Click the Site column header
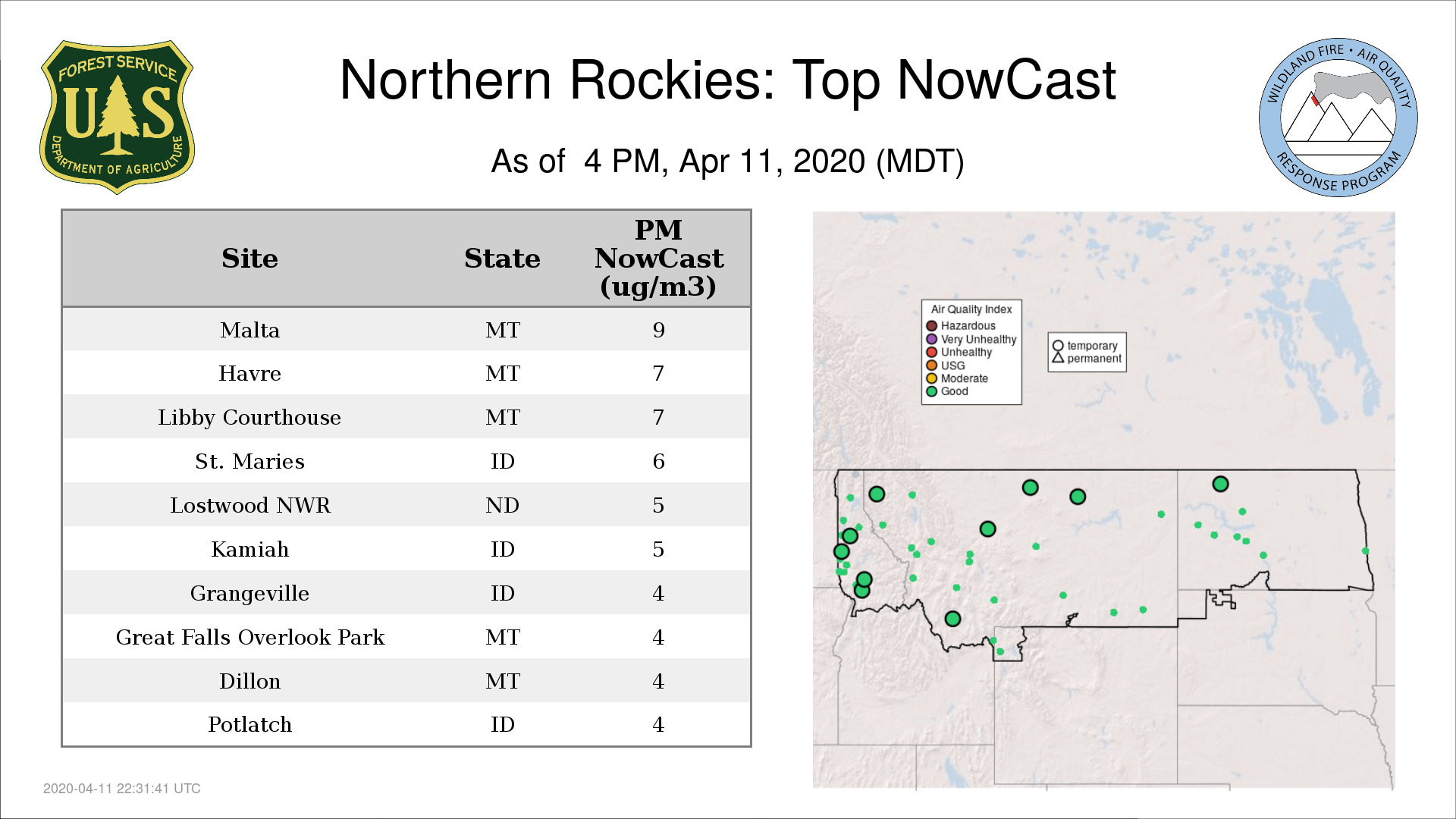The height and width of the screenshot is (819, 1456). (249, 259)
